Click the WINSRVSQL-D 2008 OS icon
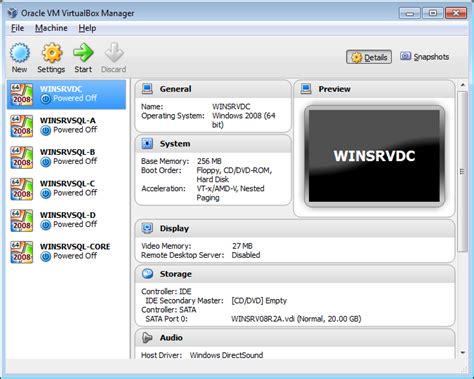 click(22, 220)
